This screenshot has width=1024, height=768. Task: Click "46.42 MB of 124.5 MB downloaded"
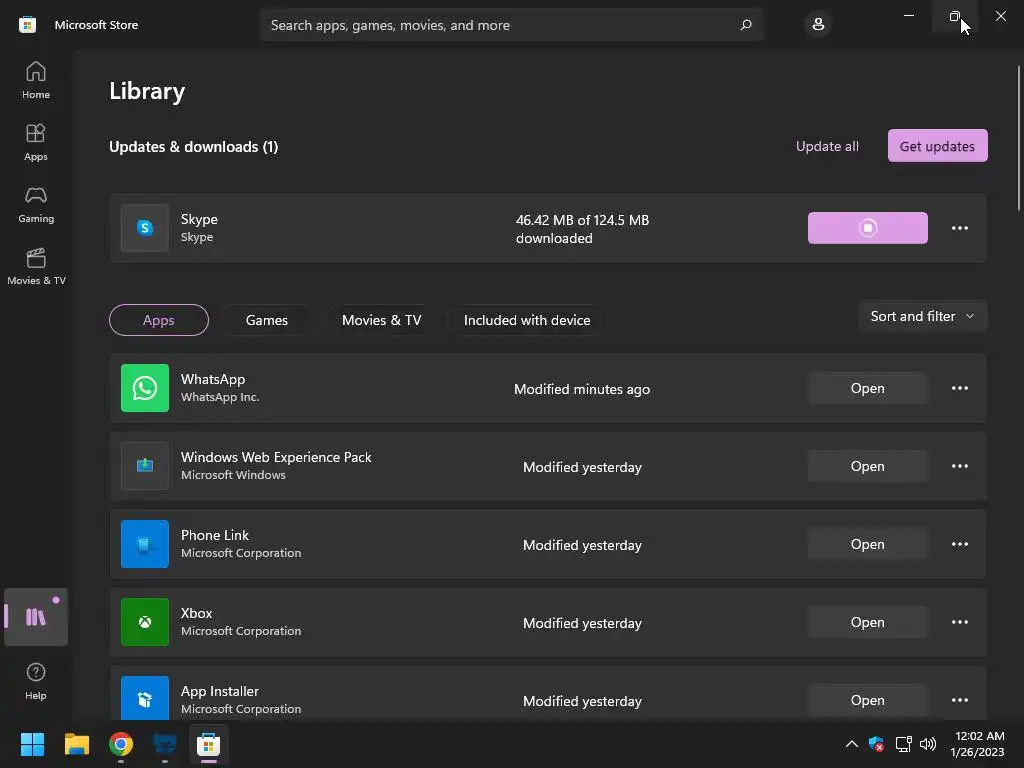click(x=583, y=229)
